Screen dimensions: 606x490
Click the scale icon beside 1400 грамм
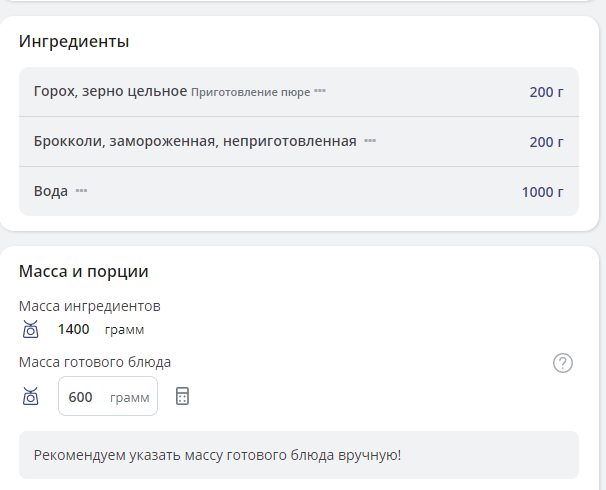point(31,329)
